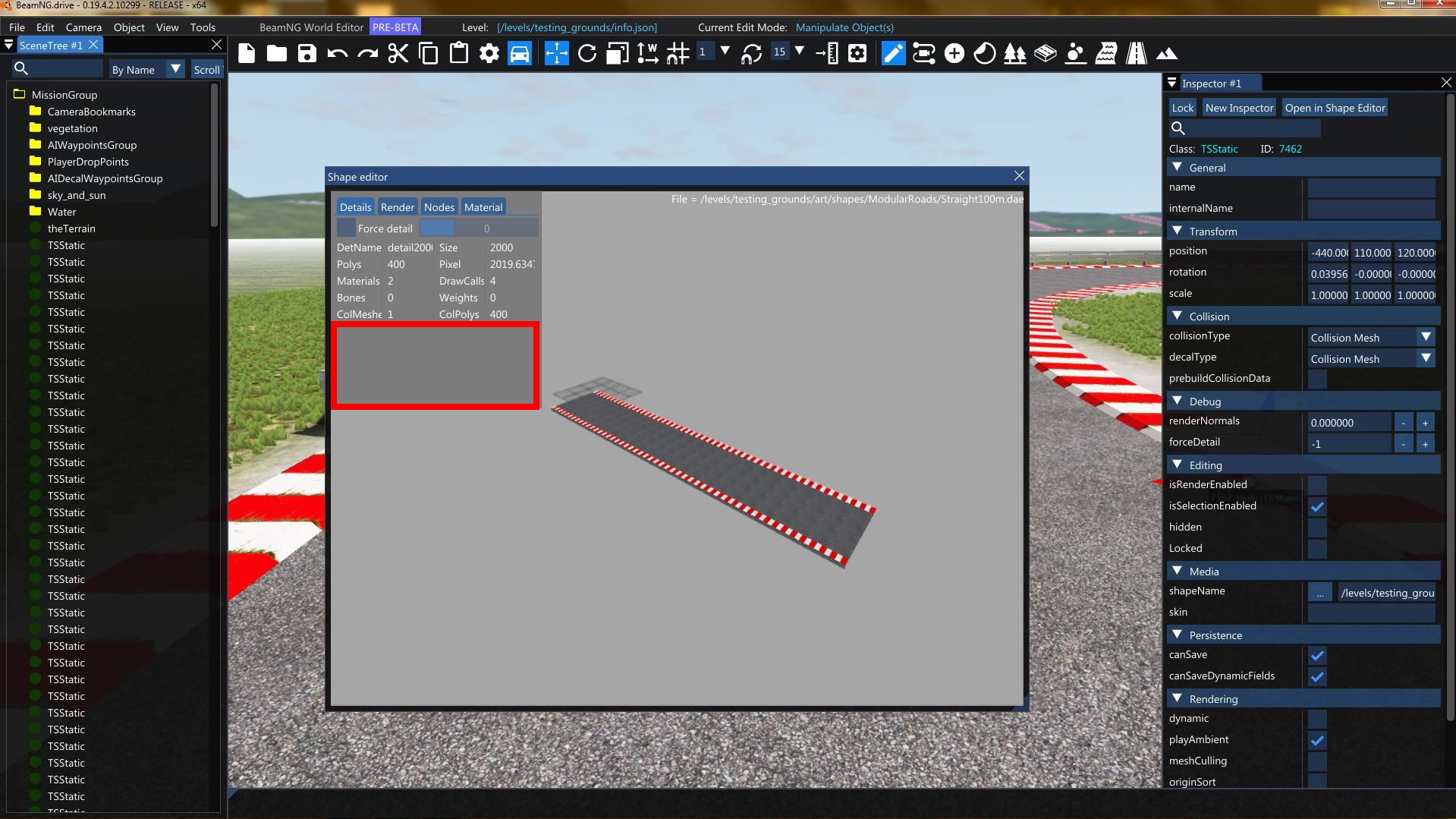1456x819 pixels.
Task: Toggle grid snapping icon
Action: [x=678, y=53]
